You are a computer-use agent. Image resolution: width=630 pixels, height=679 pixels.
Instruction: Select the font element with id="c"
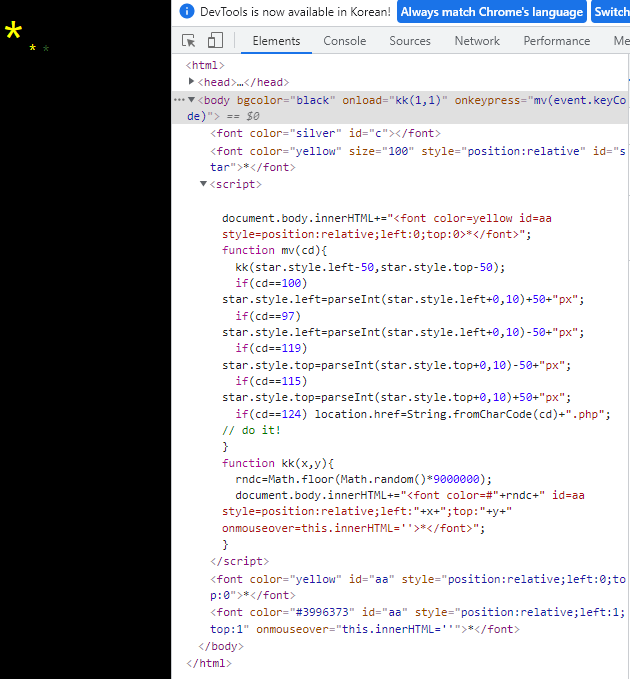coord(325,133)
